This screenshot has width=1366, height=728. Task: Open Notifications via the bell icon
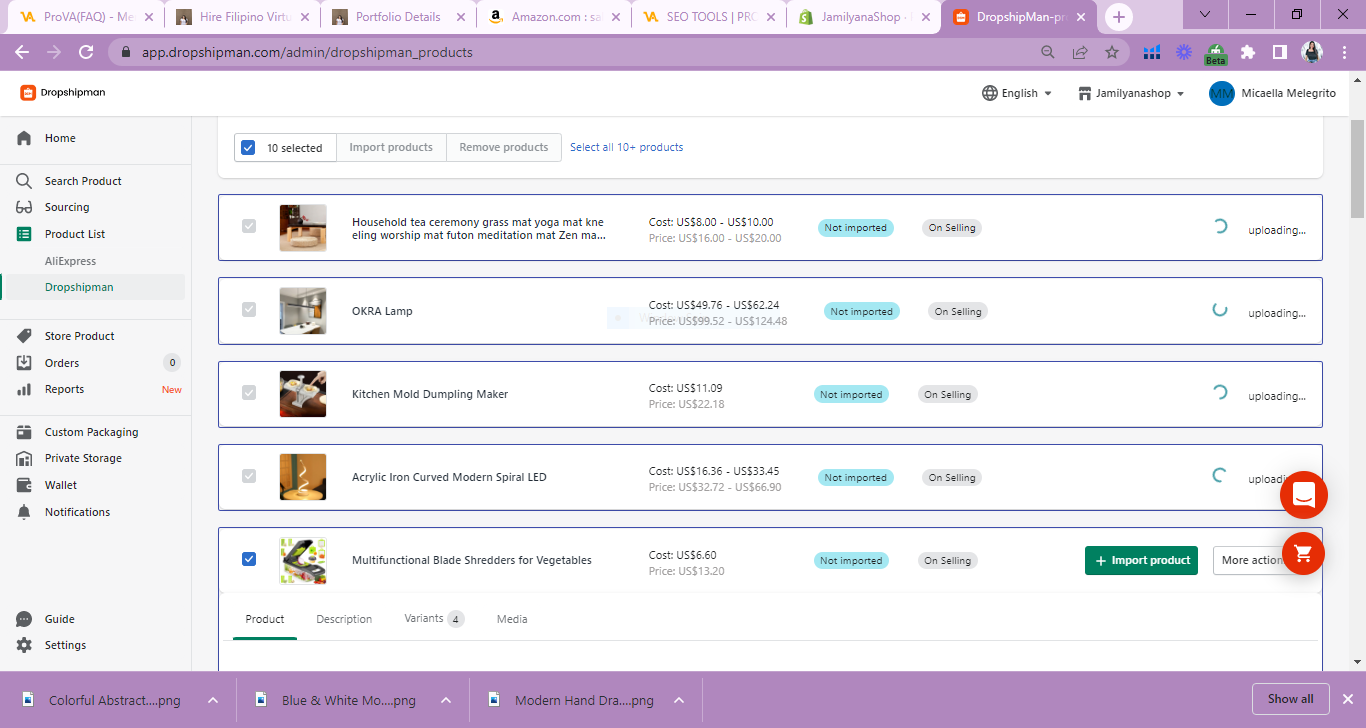coord(24,512)
